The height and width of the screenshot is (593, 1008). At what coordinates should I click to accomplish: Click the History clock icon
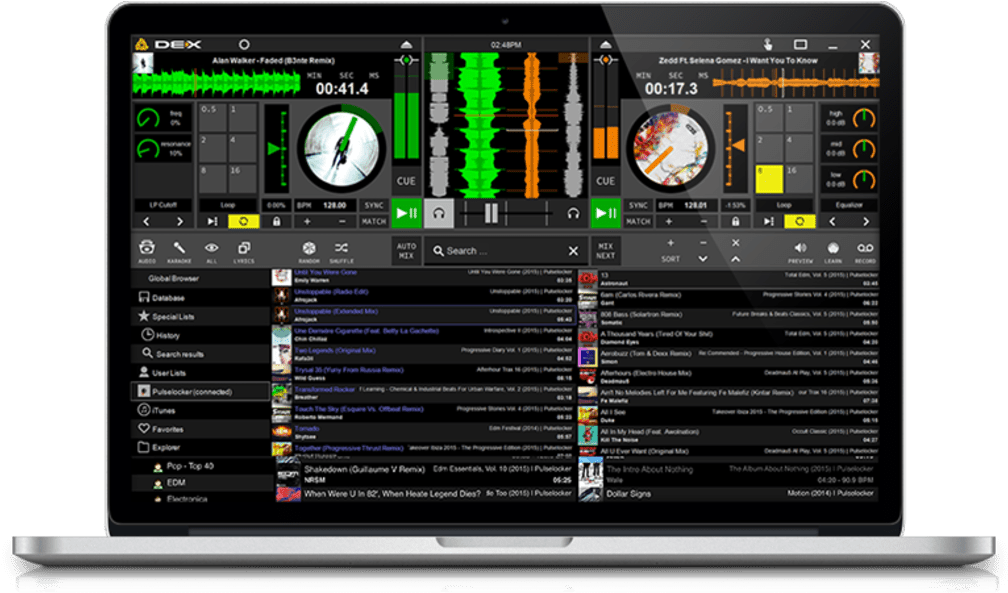[x=147, y=334]
